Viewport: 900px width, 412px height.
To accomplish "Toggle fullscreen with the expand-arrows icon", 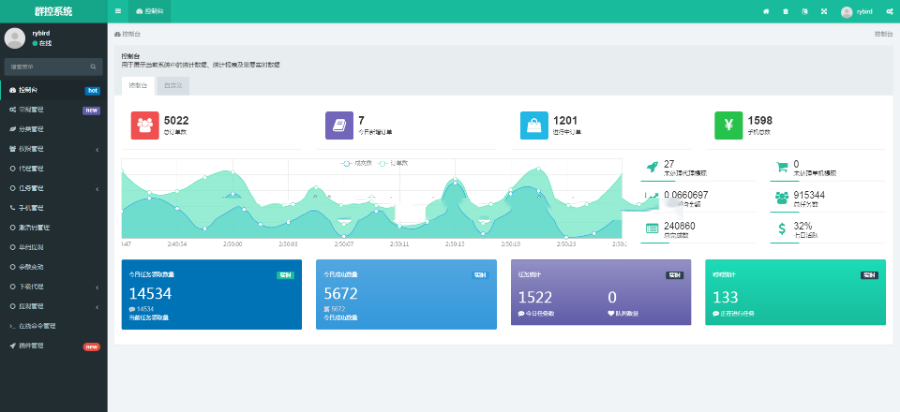I will [x=824, y=11].
